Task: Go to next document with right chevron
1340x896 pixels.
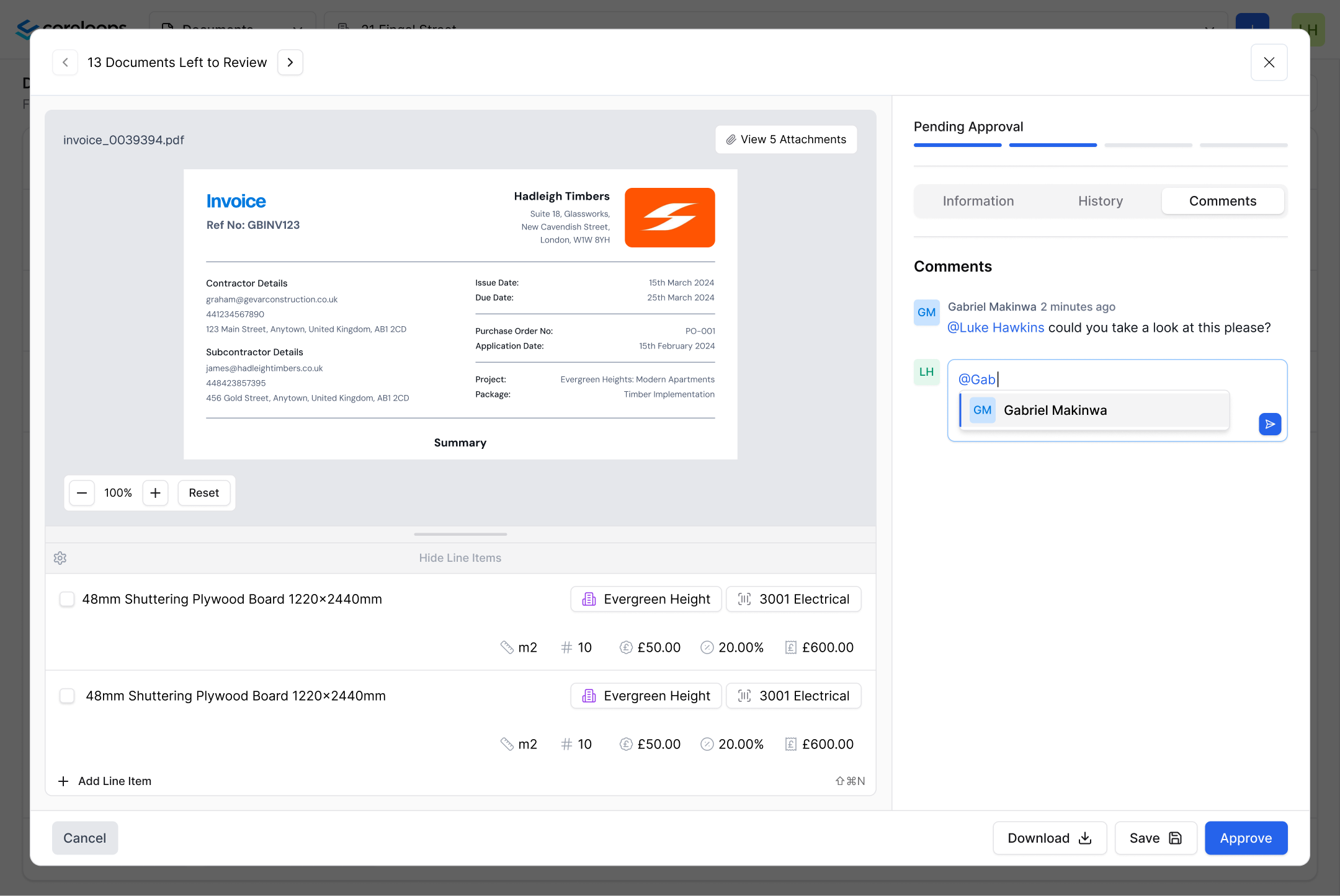Action: click(290, 63)
